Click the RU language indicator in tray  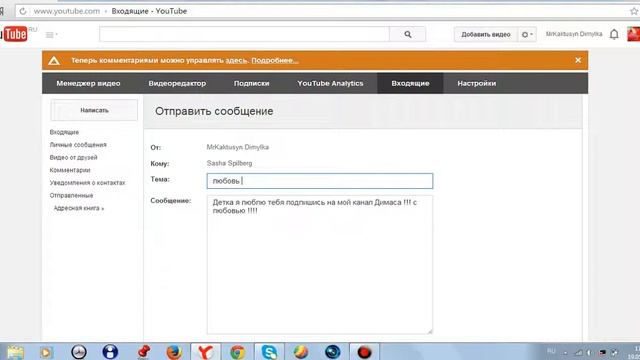[x=551, y=351]
